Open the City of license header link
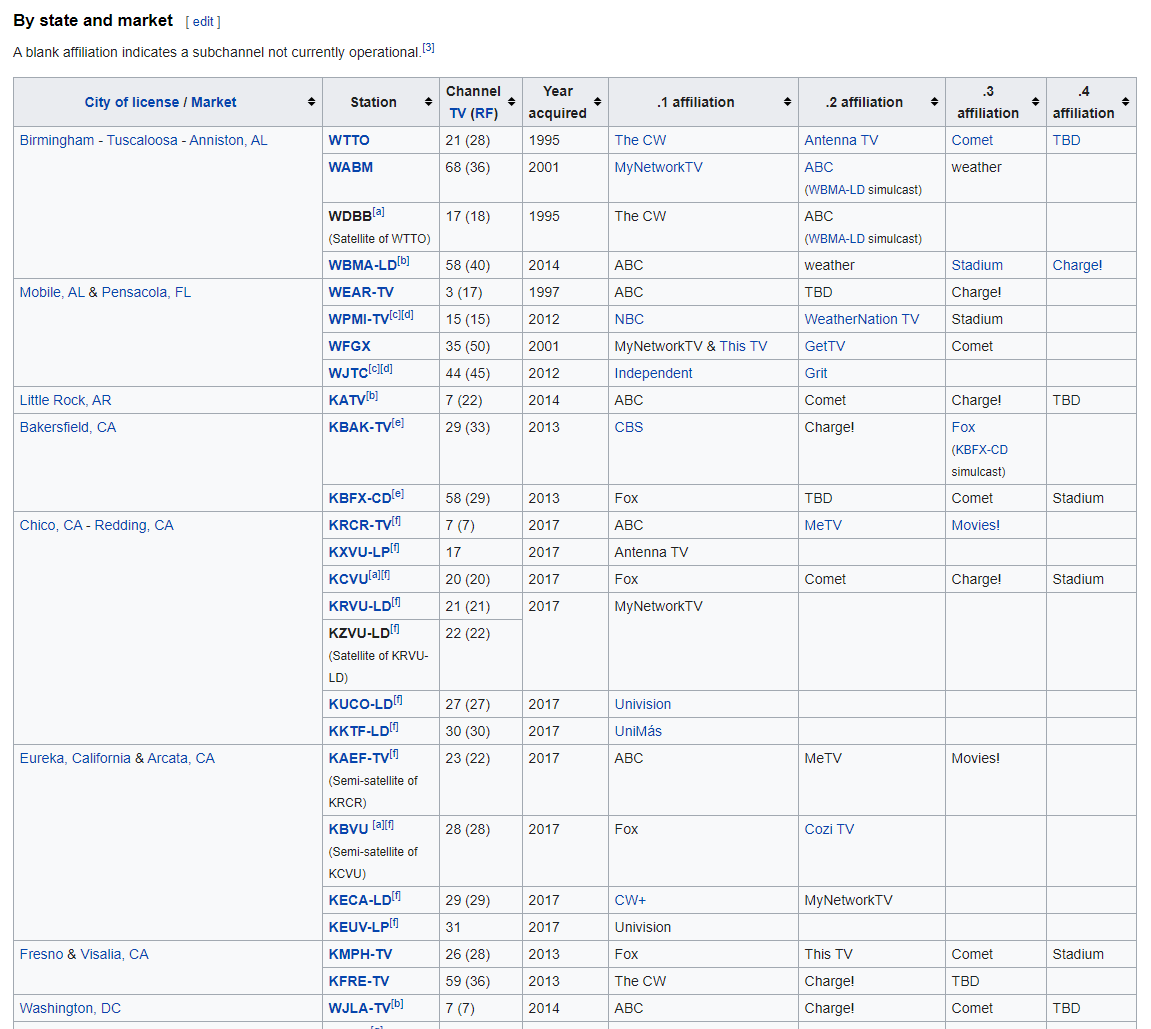Viewport: 1151px width, 1029px height. pyautogui.click(x=131, y=102)
